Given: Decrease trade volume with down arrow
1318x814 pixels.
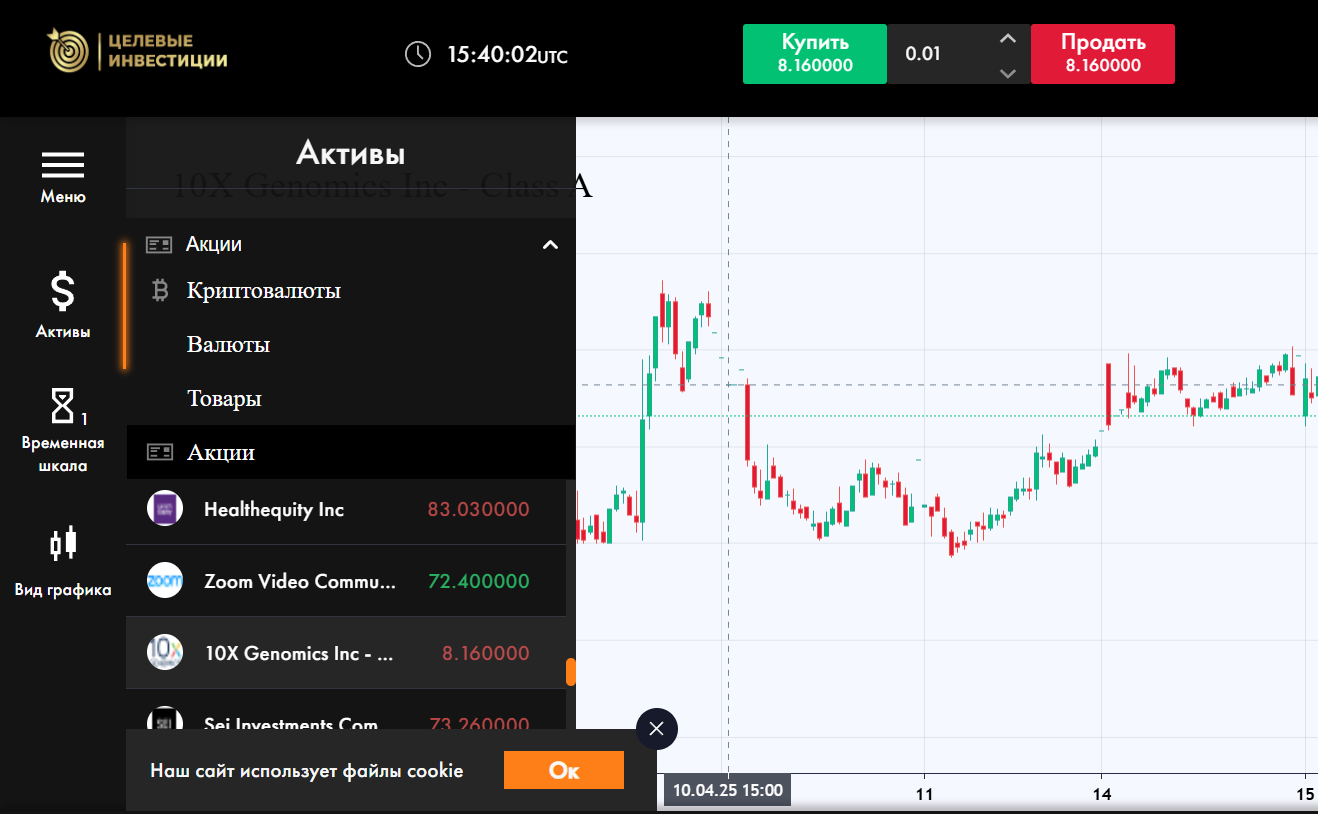Looking at the screenshot, I should coord(1008,72).
